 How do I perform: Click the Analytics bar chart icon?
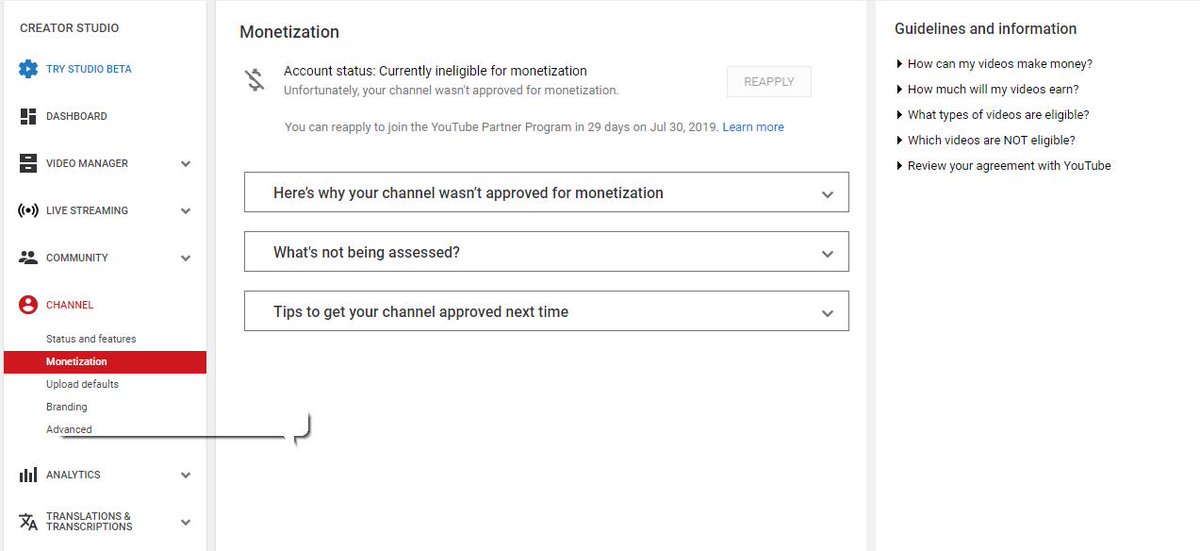point(28,475)
